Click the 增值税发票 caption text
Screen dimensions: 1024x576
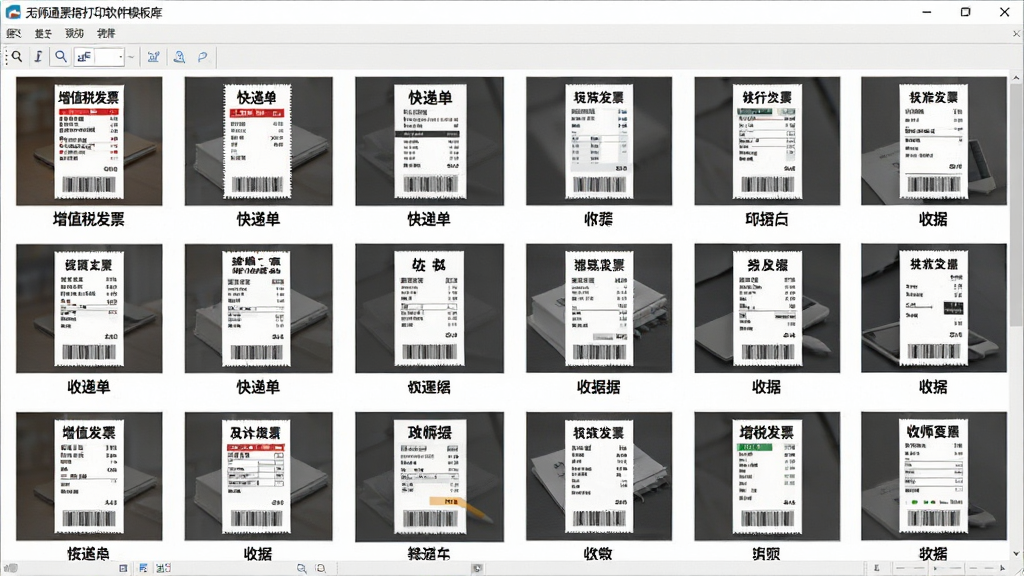click(89, 219)
